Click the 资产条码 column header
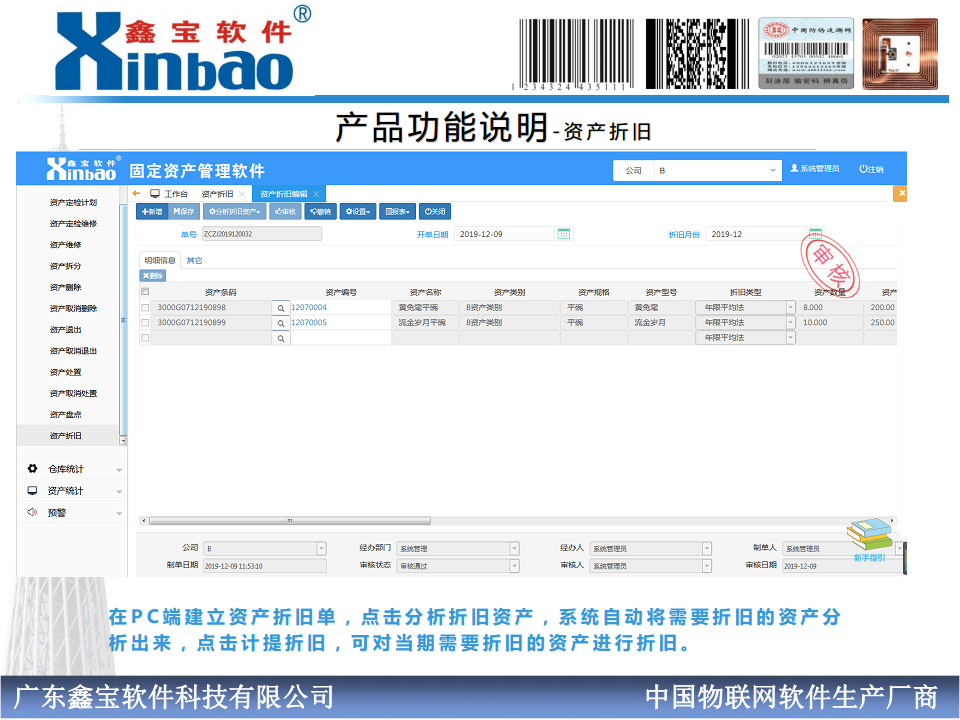 tap(220, 292)
